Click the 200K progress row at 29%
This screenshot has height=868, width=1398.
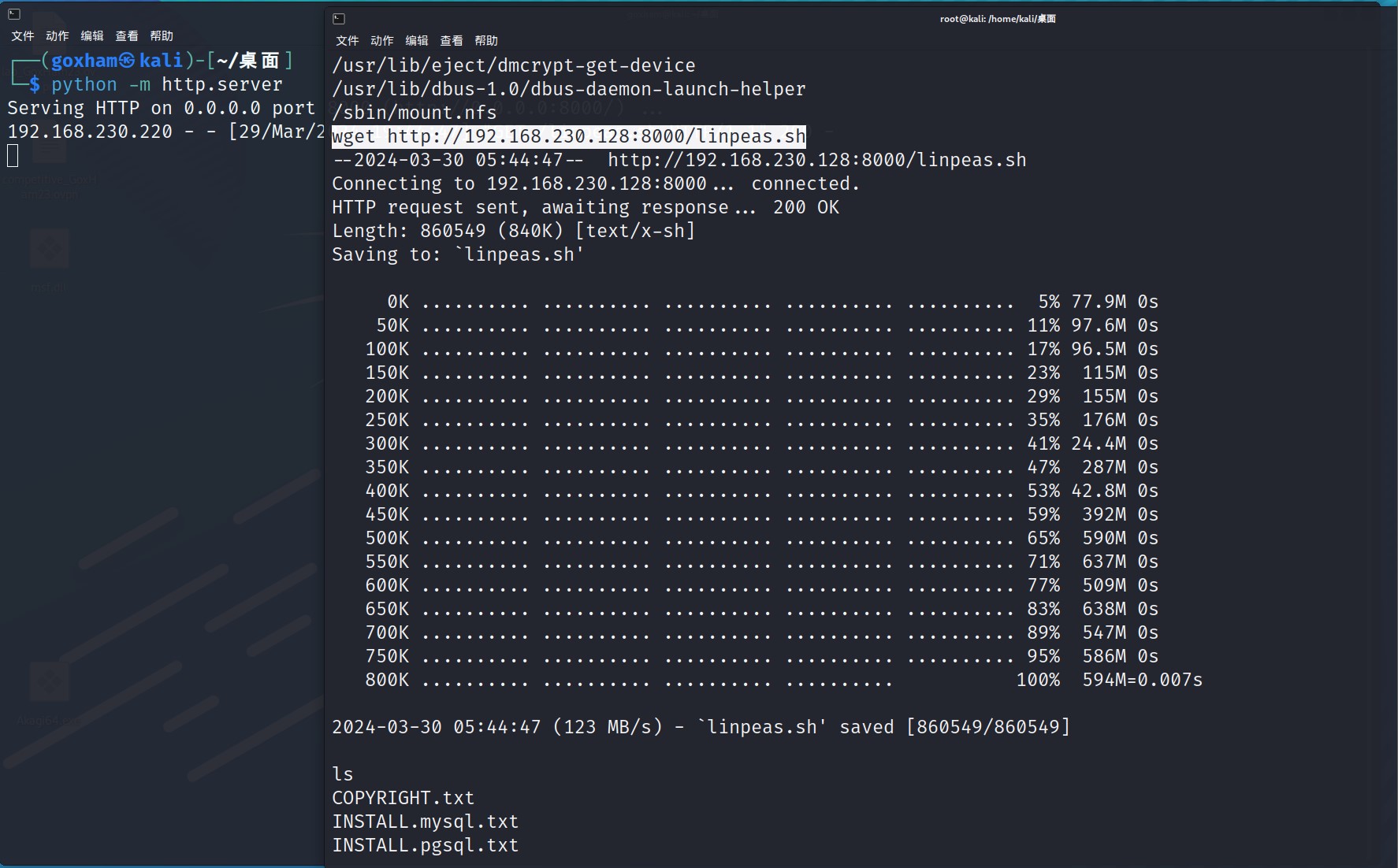tap(761, 396)
